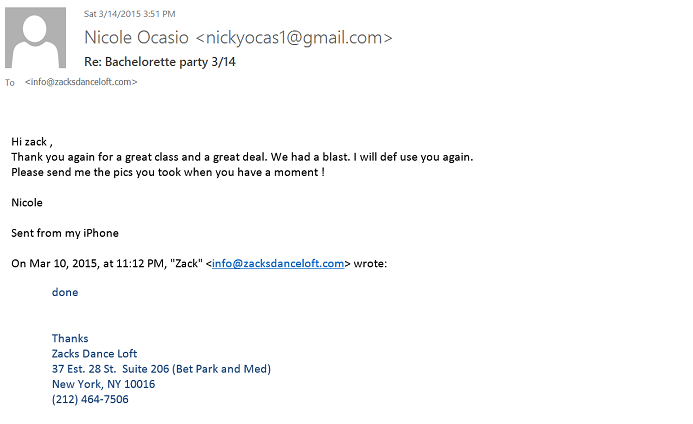The image size is (693, 424).
Task: Select the sender email nickyocas1@gmail.com
Action: (294, 38)
